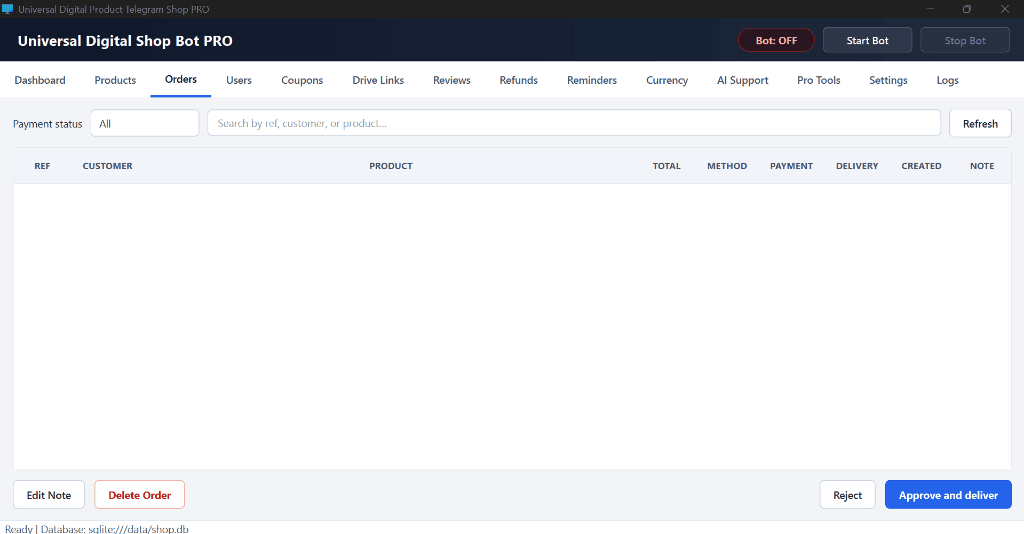Switch to the Products tab
The width and height of the screenshot is (1024, 534).
coord(115,80)
